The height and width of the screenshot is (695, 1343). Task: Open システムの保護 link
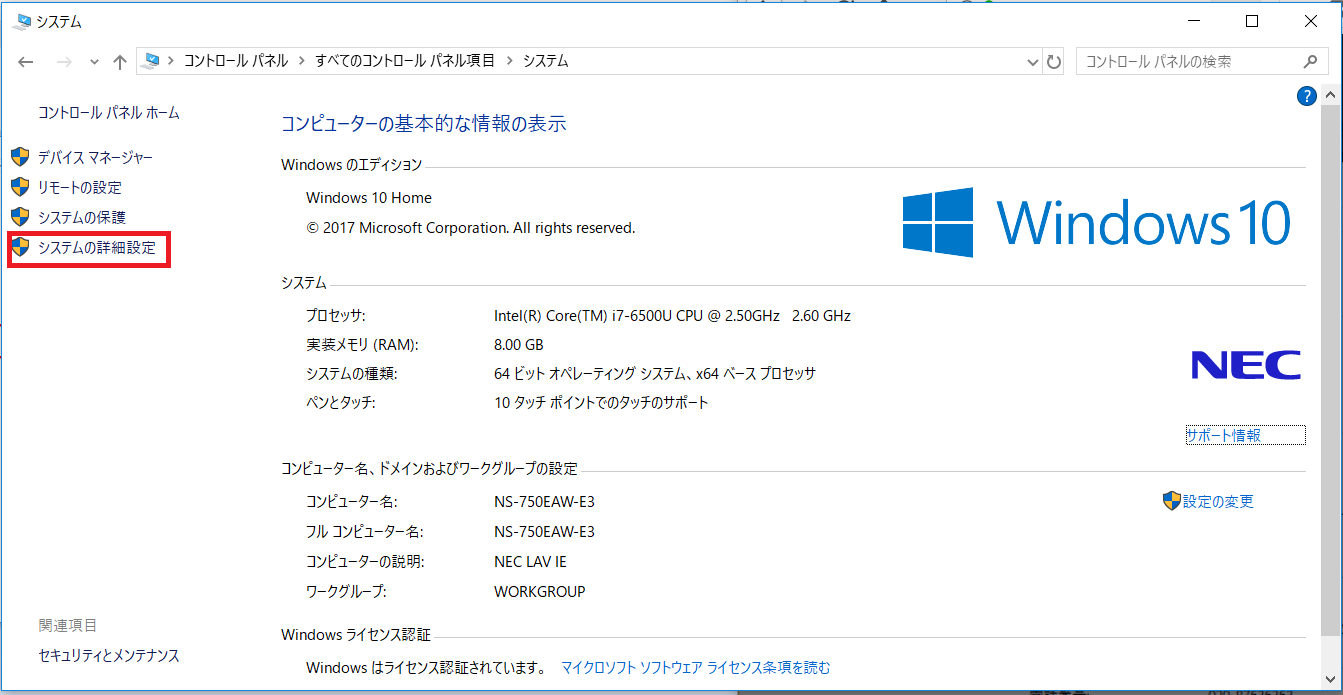[x=82, y=217]
